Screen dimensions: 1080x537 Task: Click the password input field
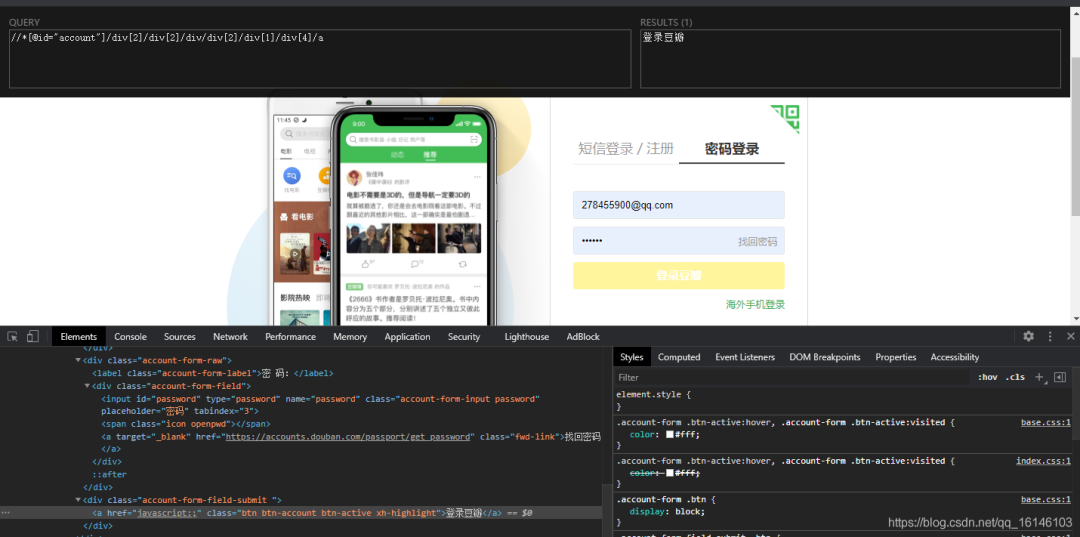coord(678,241)
